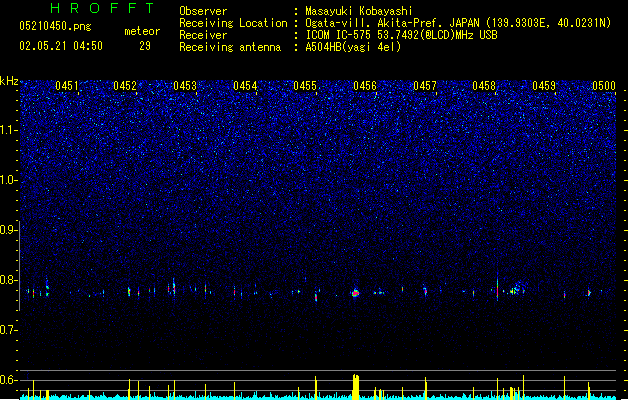The image size is (629, 400).
Task: Click the 0451 time marker
Action: 67,86
